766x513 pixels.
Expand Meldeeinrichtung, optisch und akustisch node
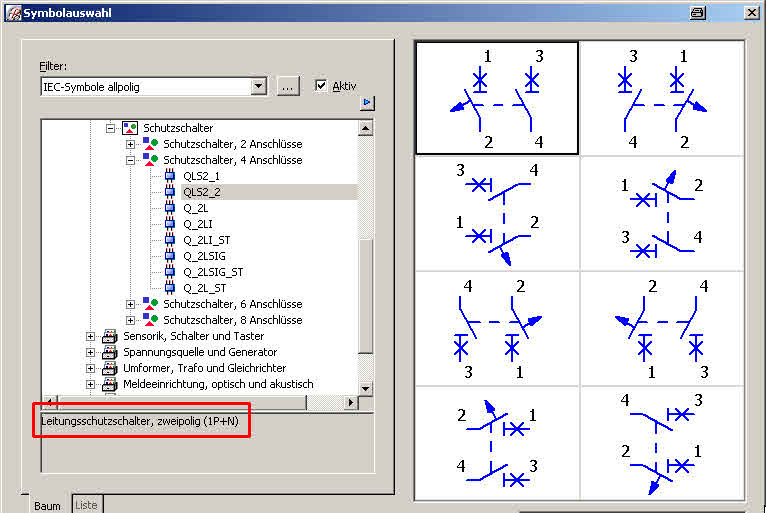click(x=90, y=384)
